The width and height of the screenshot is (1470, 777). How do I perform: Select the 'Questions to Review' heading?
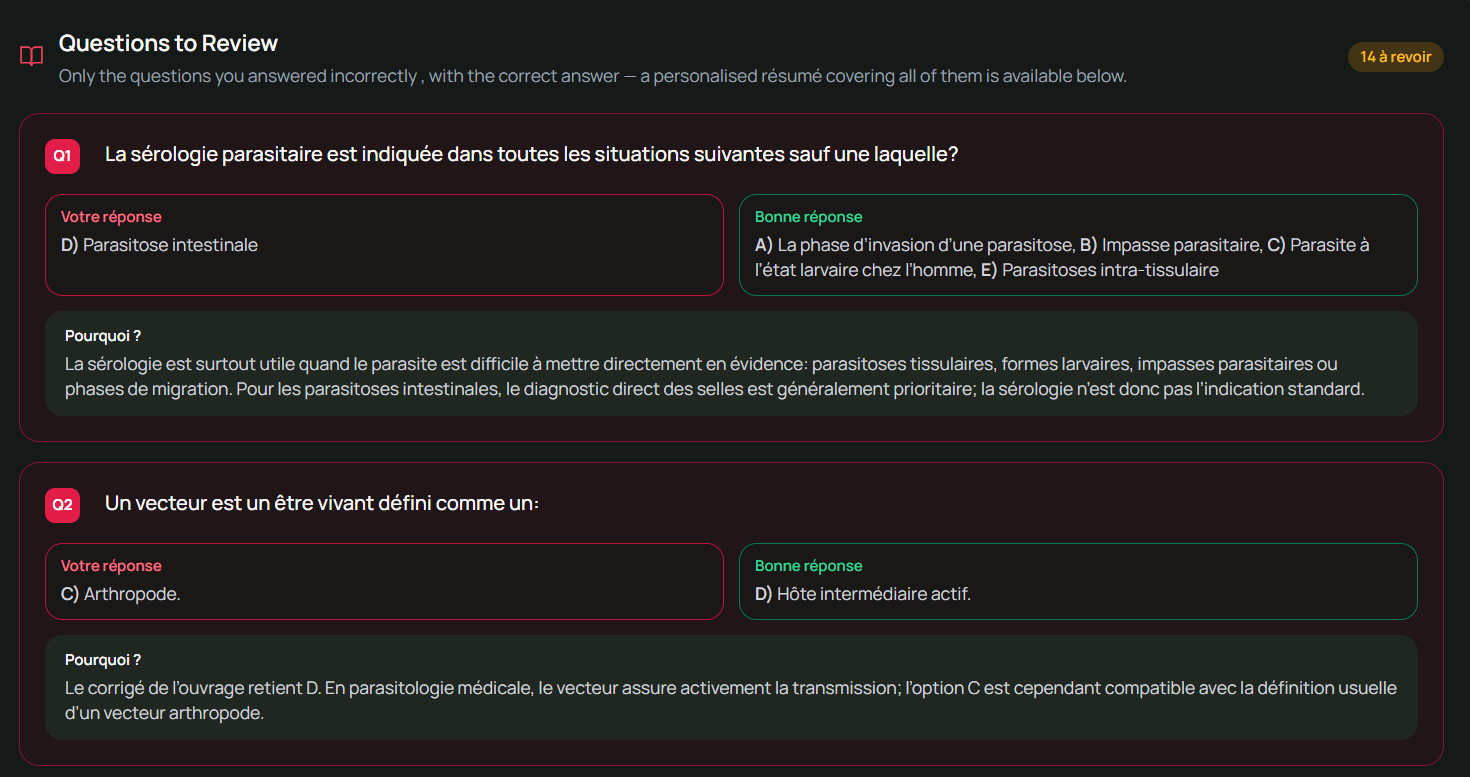(x=168, y=43)
